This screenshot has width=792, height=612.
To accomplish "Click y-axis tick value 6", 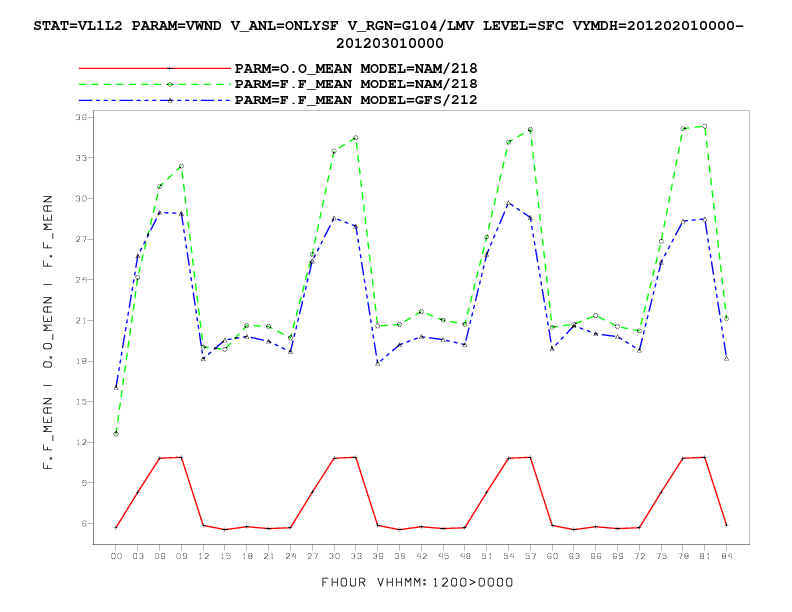I will pos(84,524).
